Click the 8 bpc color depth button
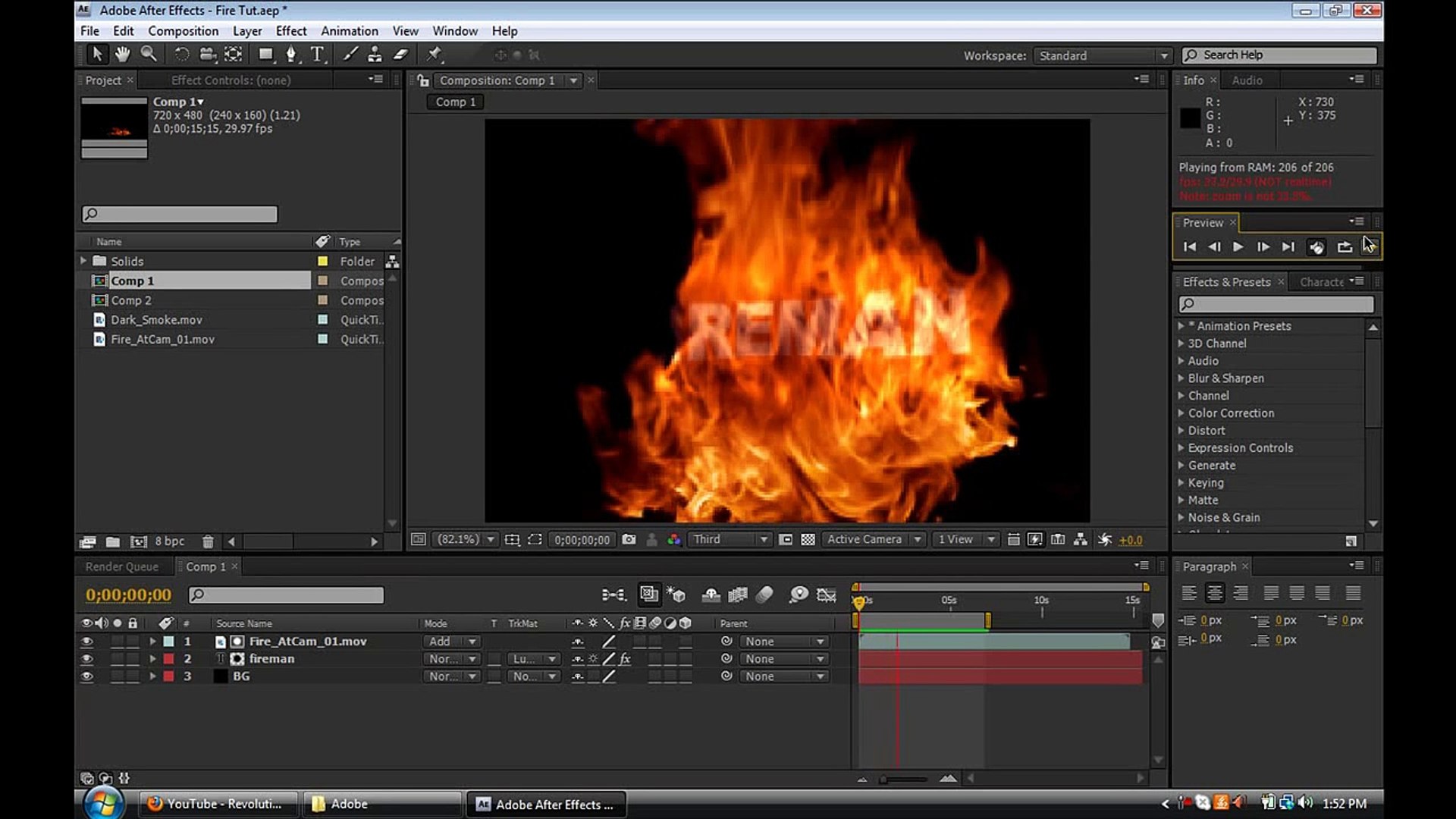 [170, 541]
